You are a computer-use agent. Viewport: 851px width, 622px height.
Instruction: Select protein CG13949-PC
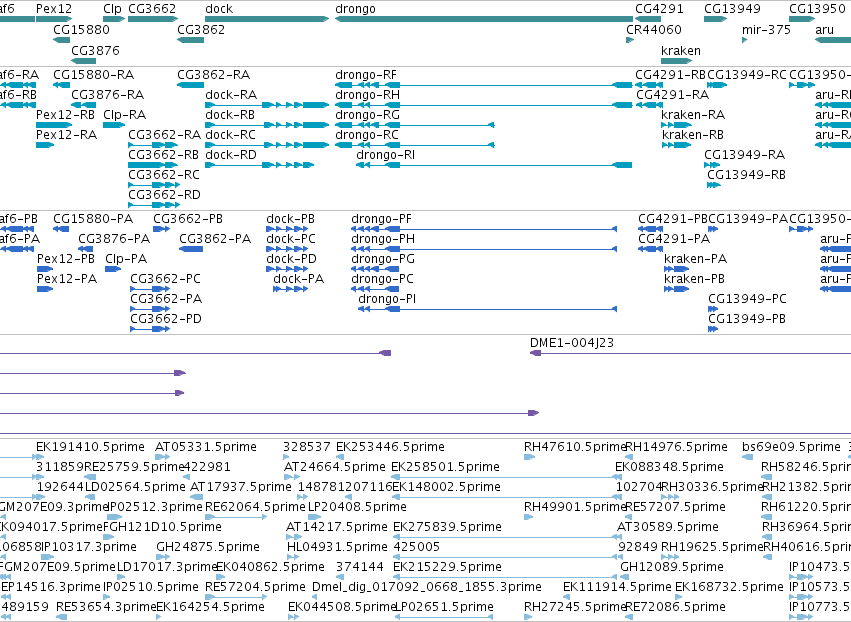point(713,309)
